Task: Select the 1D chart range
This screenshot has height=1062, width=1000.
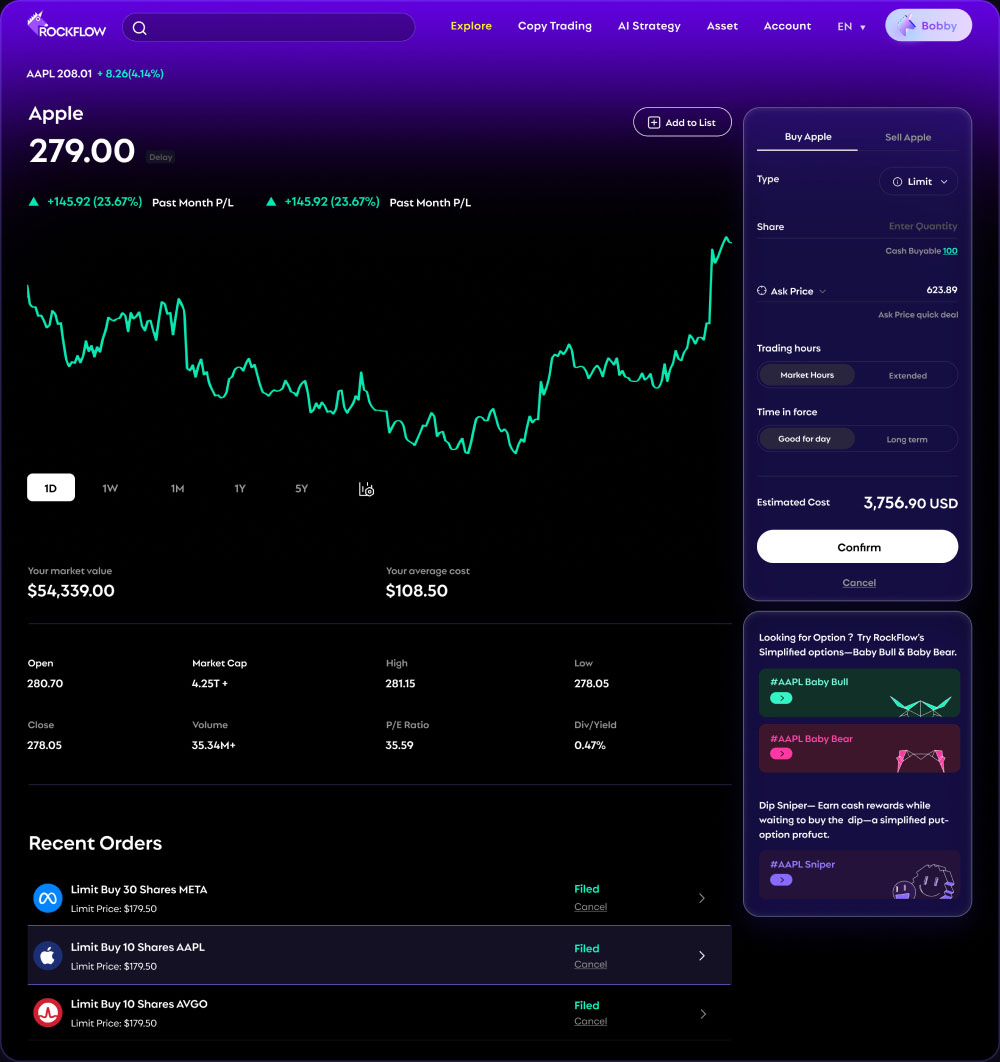Action: pyautogui.click(x=51, y=488)
